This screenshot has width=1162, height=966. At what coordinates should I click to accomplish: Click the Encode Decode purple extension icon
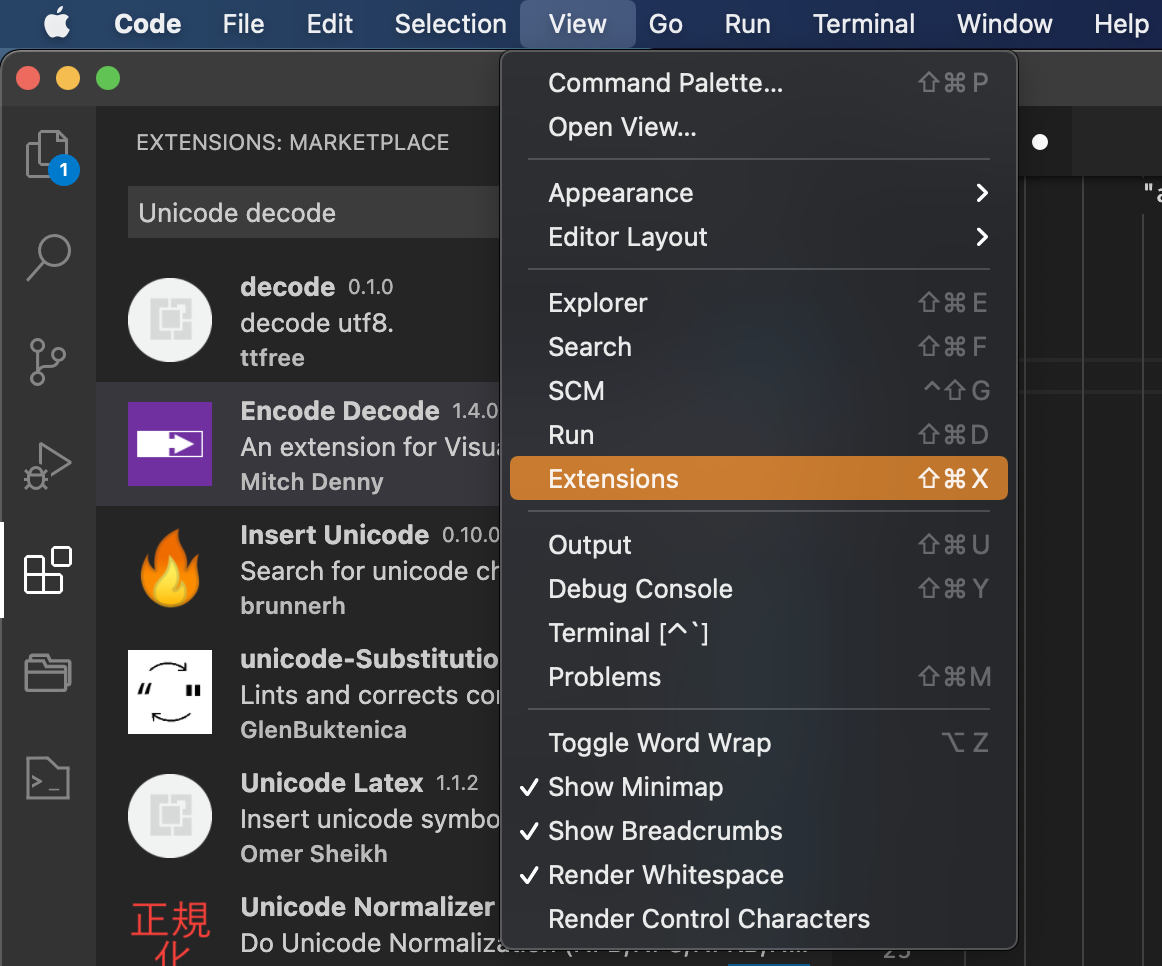coord(170,444)
